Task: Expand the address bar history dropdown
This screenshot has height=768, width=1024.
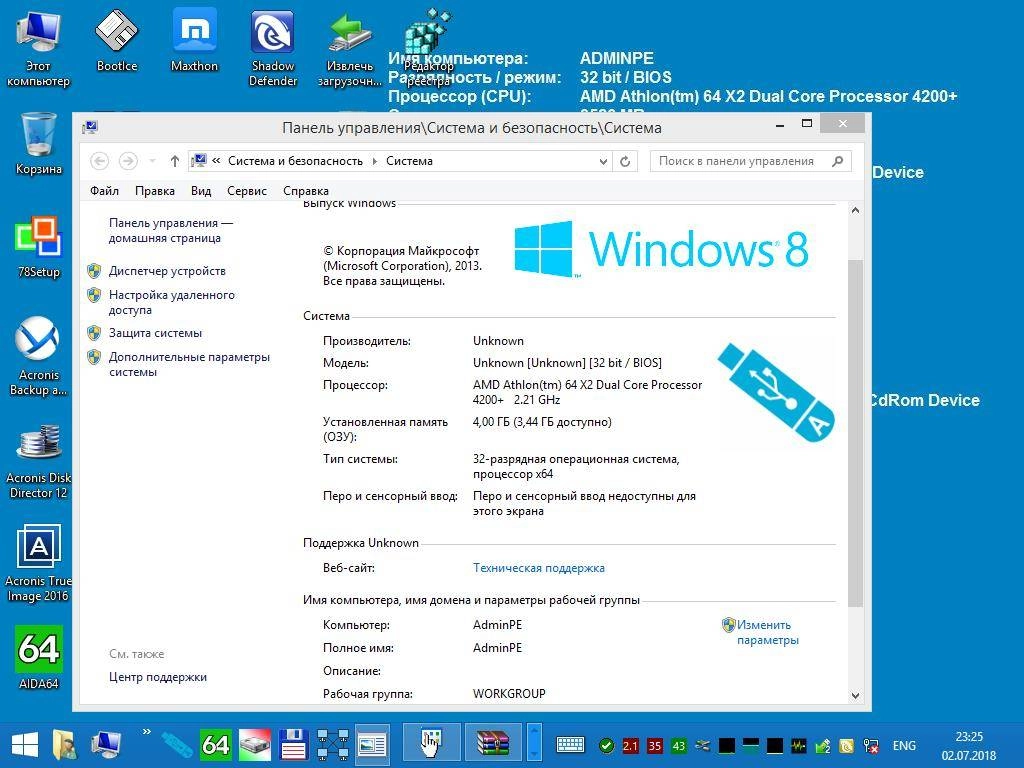Action: 603,161
